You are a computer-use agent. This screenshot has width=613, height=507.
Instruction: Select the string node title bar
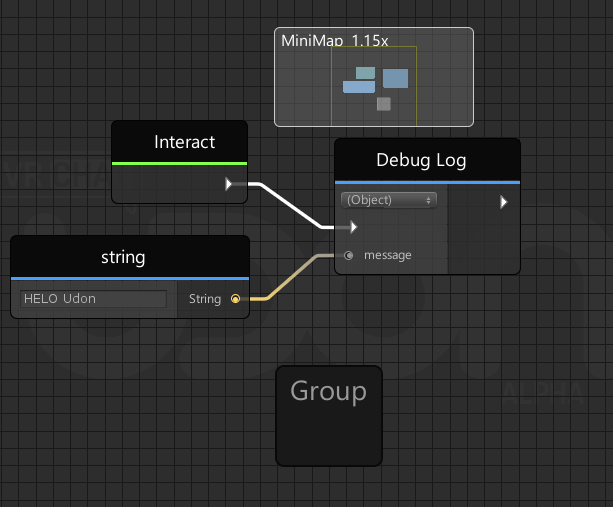click(x=130, y=257)
